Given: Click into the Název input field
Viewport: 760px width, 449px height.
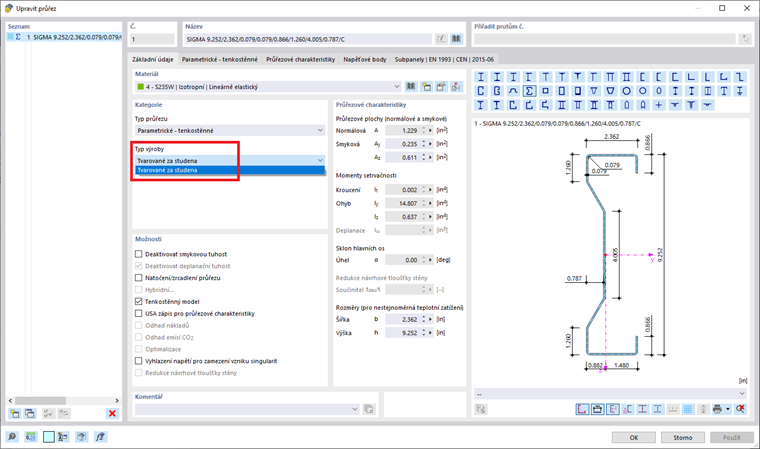Looking at the screenshot, I should pyautogui.click(x=308, y=39).
